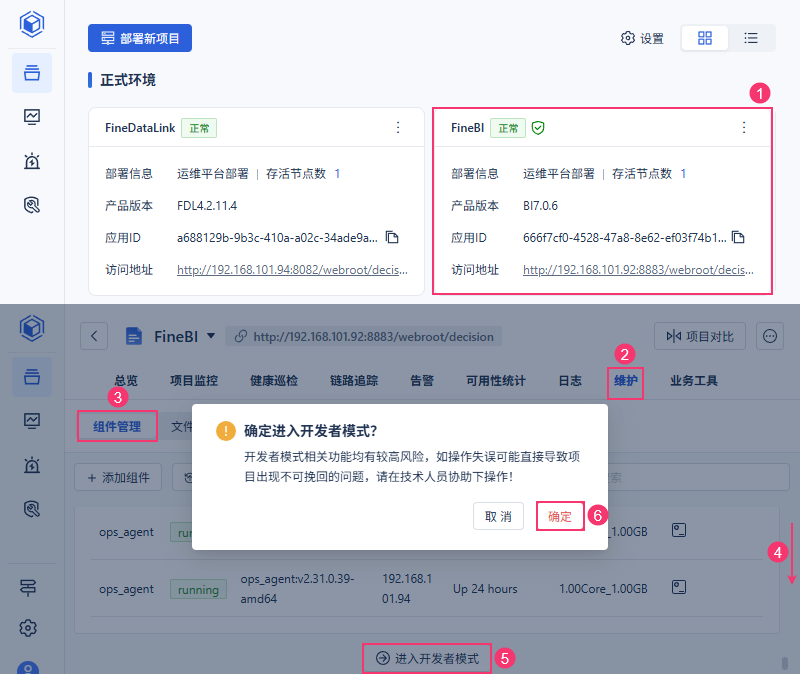Copy the FineBI application ID
The height and width of the screenshot is (674, 800).
point(738,237)
